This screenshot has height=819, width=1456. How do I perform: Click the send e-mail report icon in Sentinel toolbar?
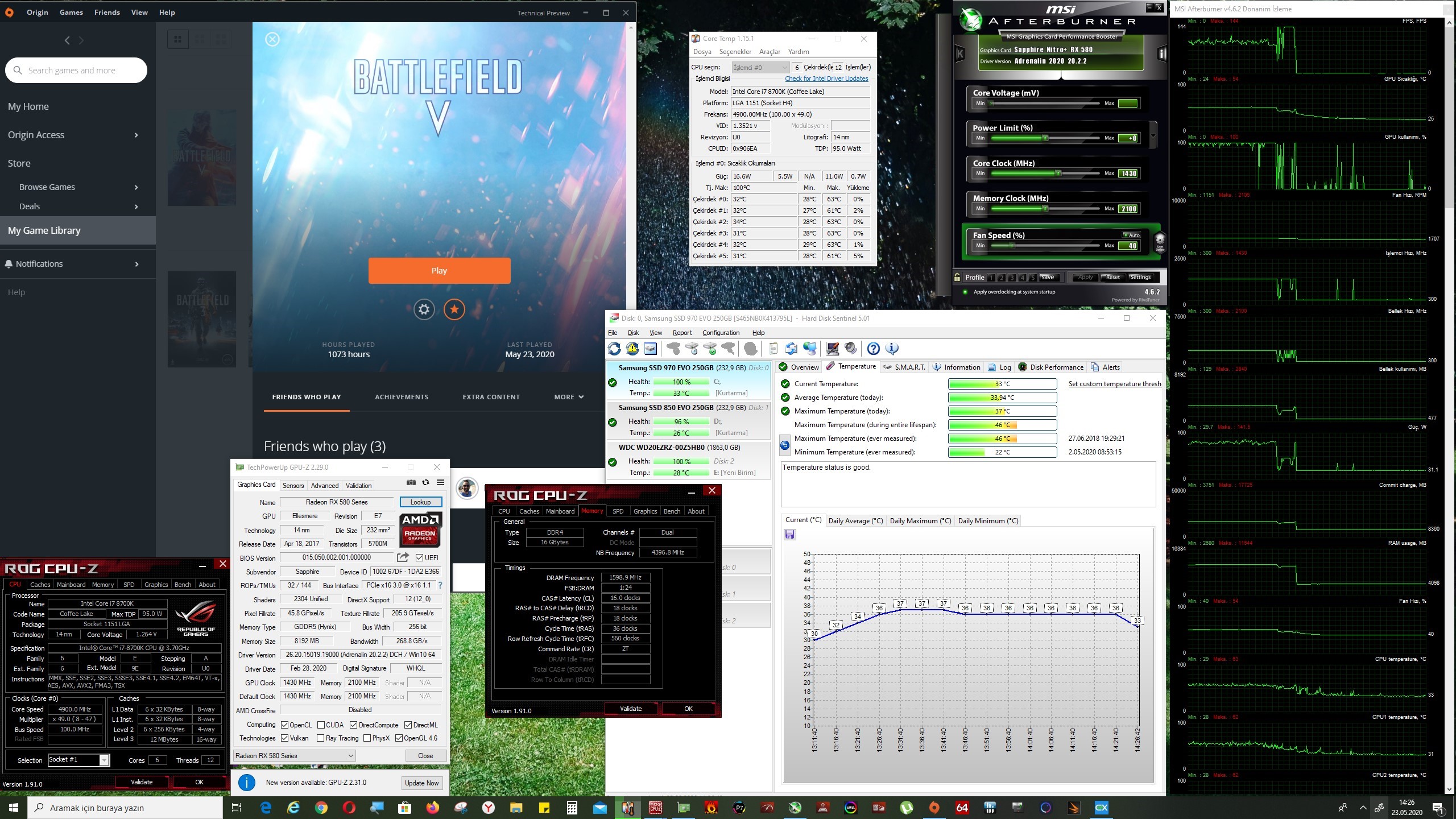(791, 349)
